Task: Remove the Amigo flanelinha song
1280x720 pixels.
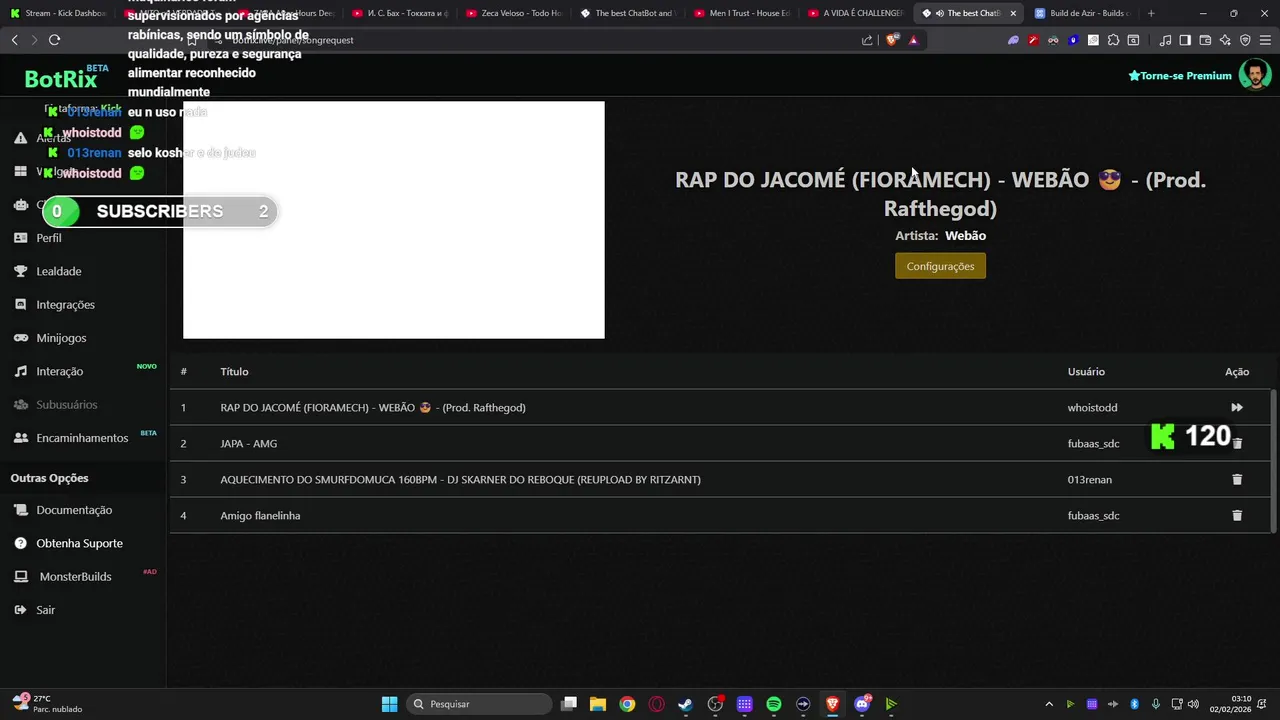Action: (x=1237, y=515)
